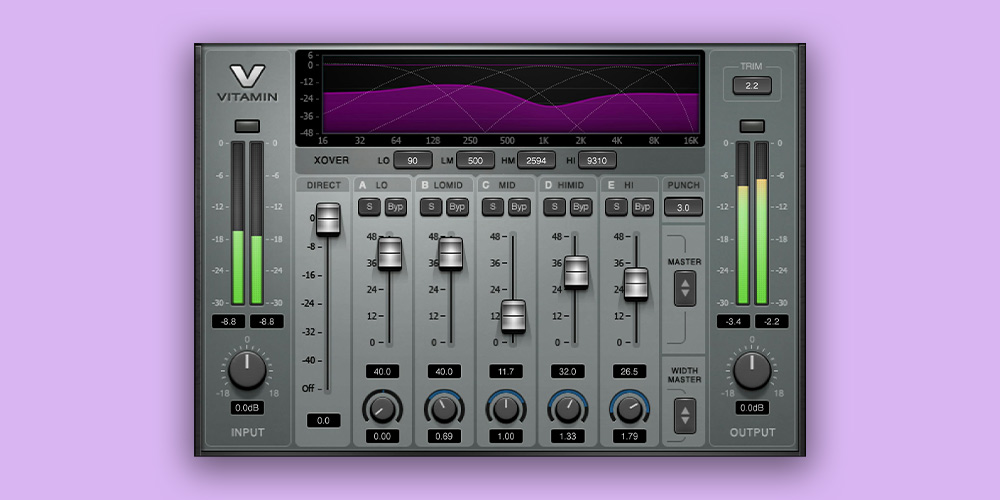Click the left input peak readout -8.8

coord(228,321)
